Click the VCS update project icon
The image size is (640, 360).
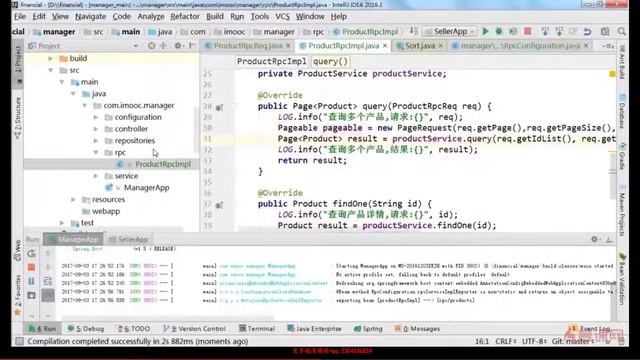(545, 31)
